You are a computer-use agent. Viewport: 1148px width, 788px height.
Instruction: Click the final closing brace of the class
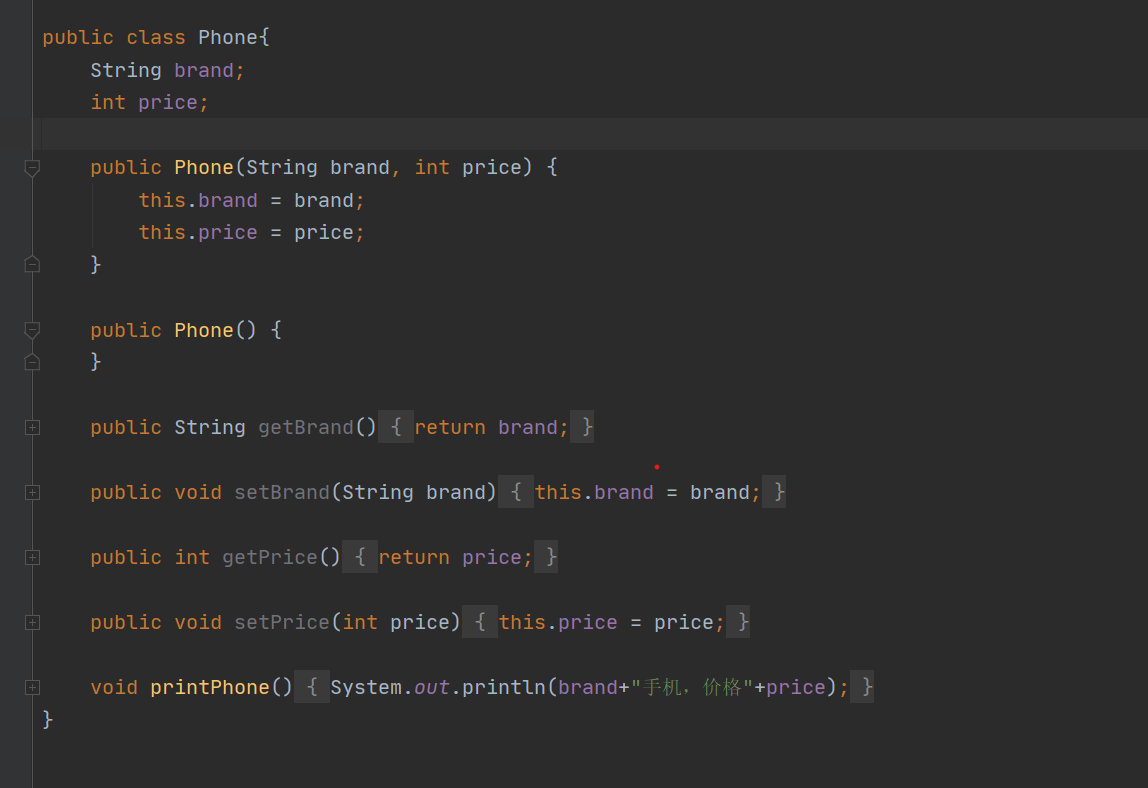[48, 719]
